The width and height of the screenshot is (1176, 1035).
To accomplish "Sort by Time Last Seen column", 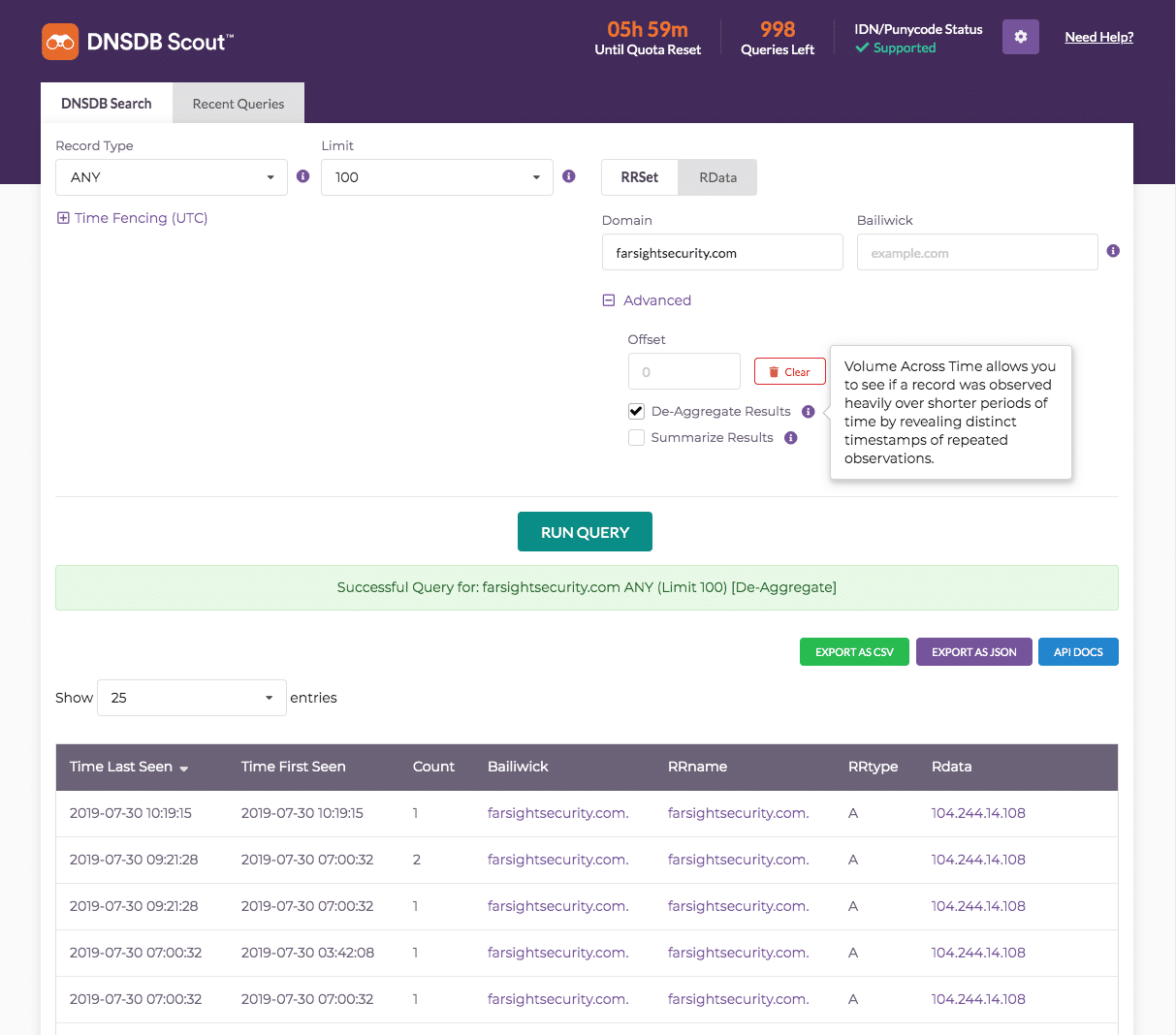I will point(129,767).
